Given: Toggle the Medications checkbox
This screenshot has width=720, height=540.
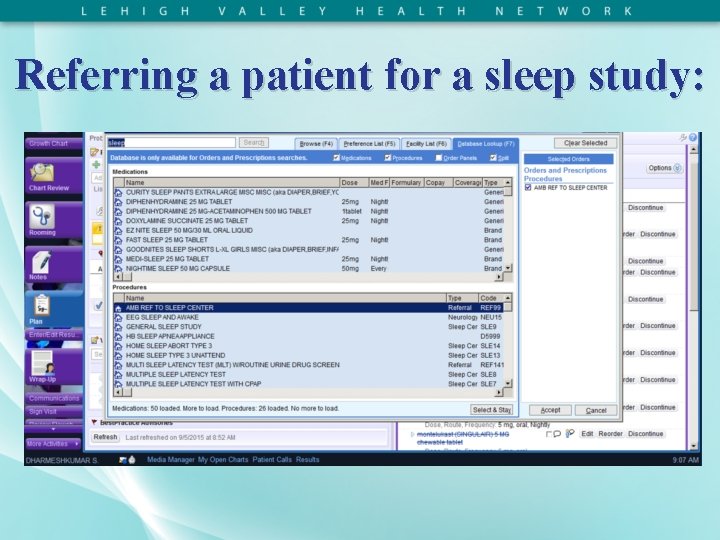Looking at the screenshot, I should (336, 158).
